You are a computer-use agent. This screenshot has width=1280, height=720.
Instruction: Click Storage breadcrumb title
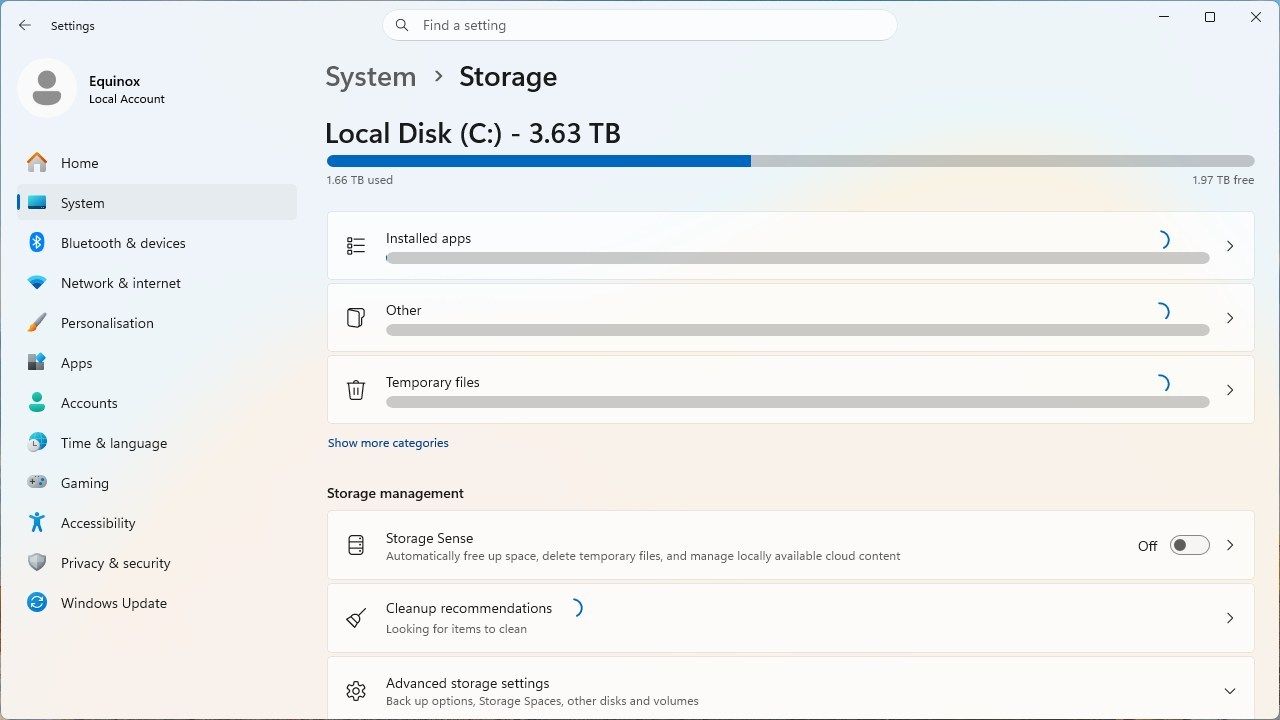tap(508, 77)
